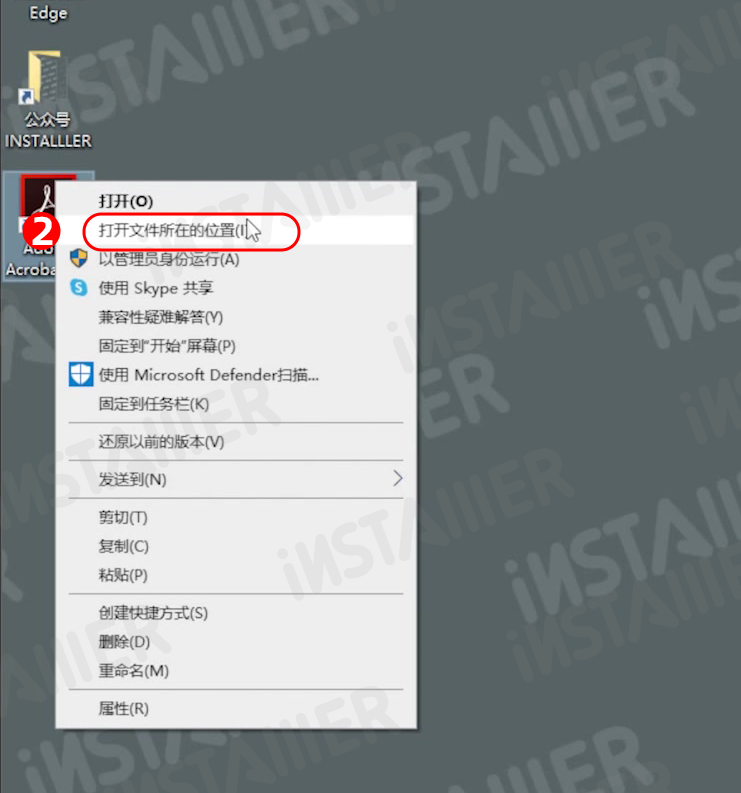The width and height of the screenshot is (741, 793).
Task: Select 复制(C) from the menu
Action: 236,546
